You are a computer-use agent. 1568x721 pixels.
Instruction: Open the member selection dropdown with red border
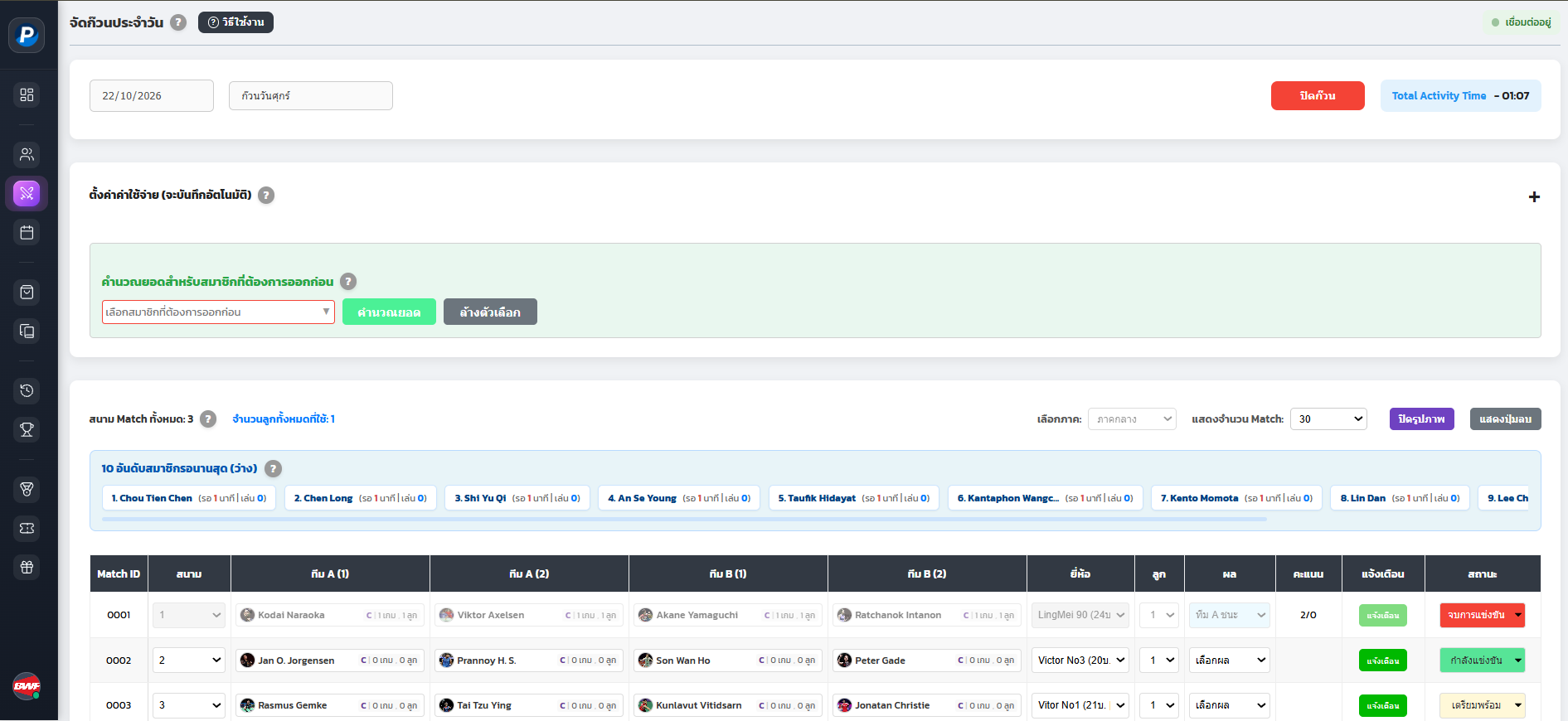[218, 312]
